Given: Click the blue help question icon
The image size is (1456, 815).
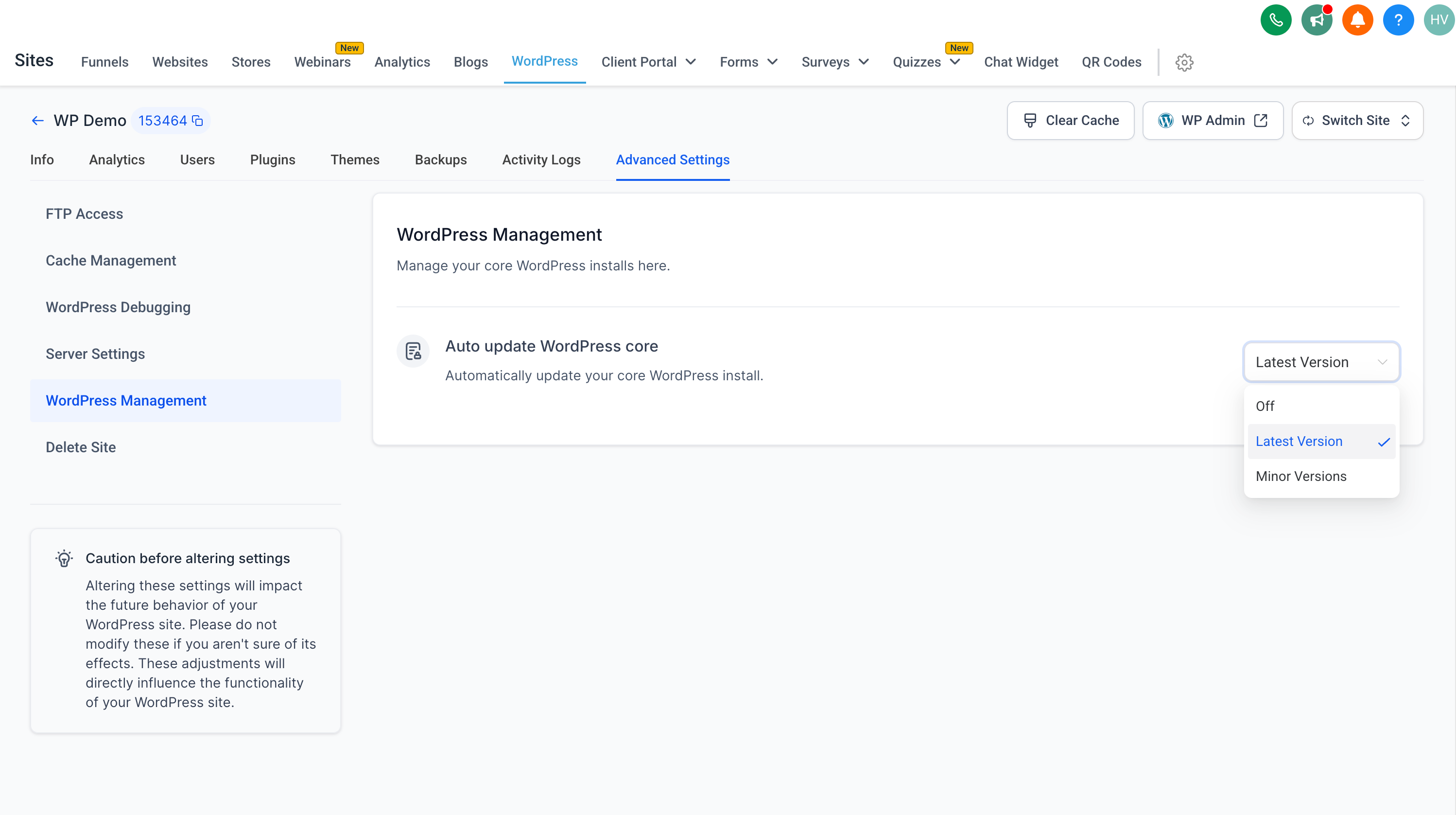Looking at the screenshot, I should coord(1398,20).
